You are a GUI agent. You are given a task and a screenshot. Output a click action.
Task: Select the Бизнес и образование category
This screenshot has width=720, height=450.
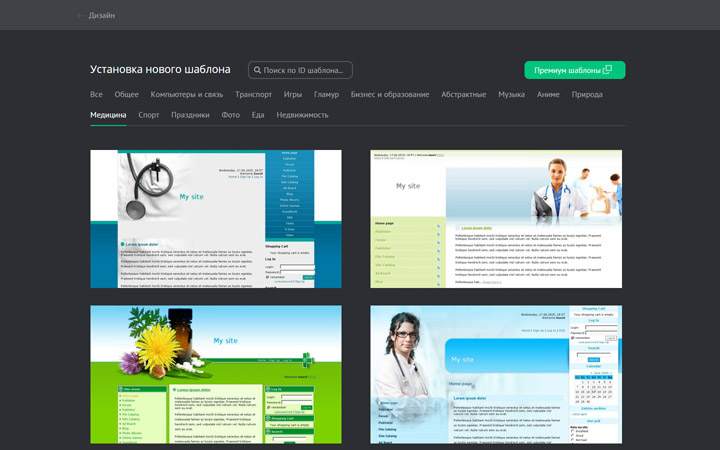(390, 95)
